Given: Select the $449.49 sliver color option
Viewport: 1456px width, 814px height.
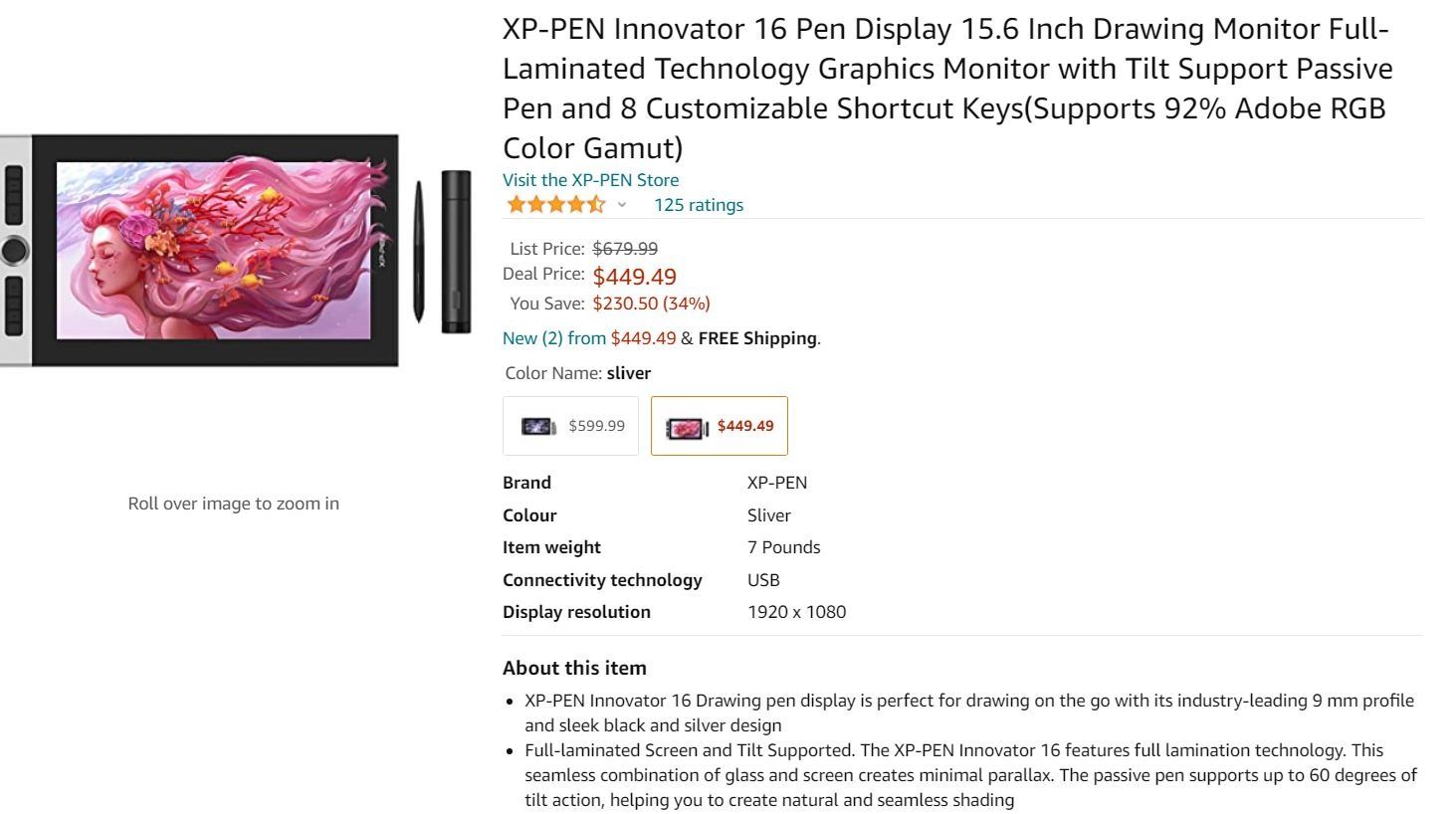Looking at the screenshot, I should click(x=719, y=426).
